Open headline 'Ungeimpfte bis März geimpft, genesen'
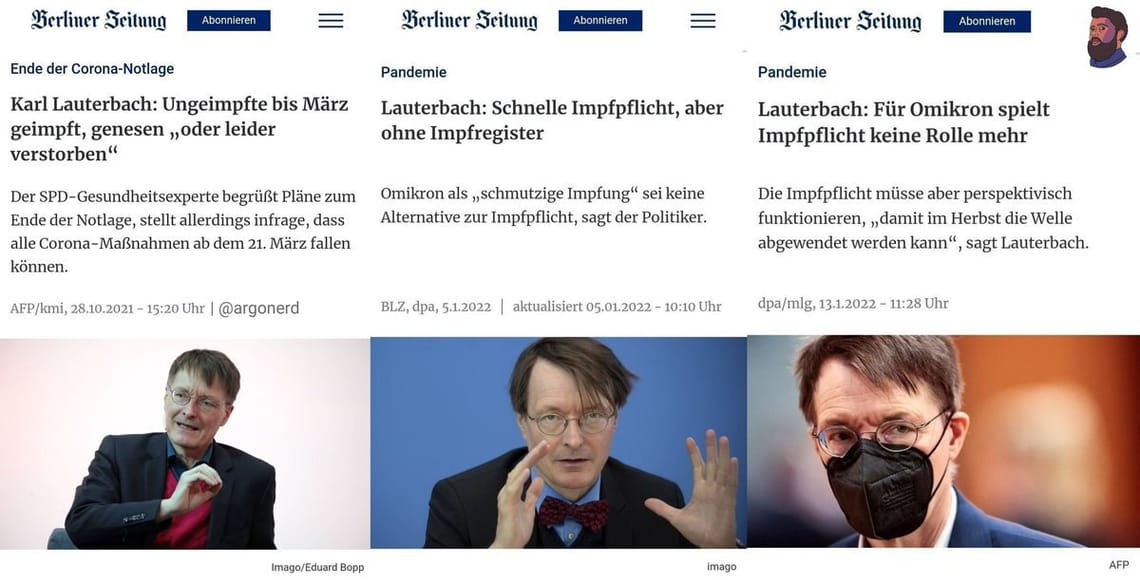This screenshot has width=1140, height=580. click(180, 129)
